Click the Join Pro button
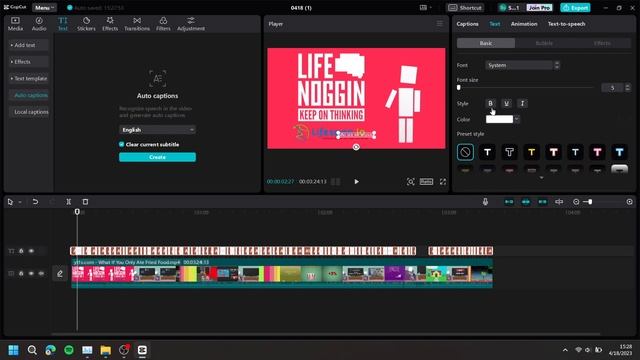 tap(539, 8)
